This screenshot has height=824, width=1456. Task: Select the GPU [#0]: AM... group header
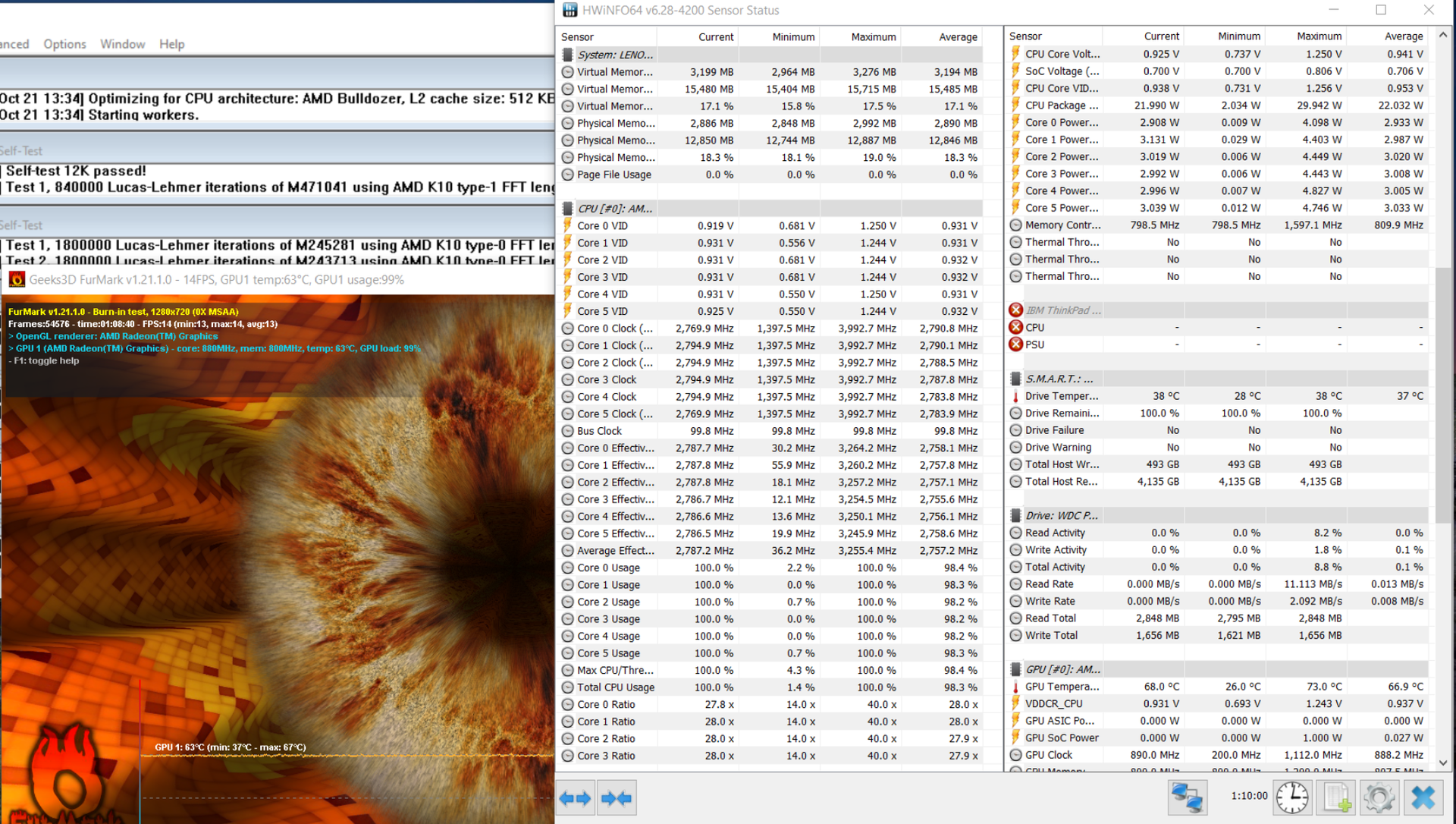pos(1218,669)
